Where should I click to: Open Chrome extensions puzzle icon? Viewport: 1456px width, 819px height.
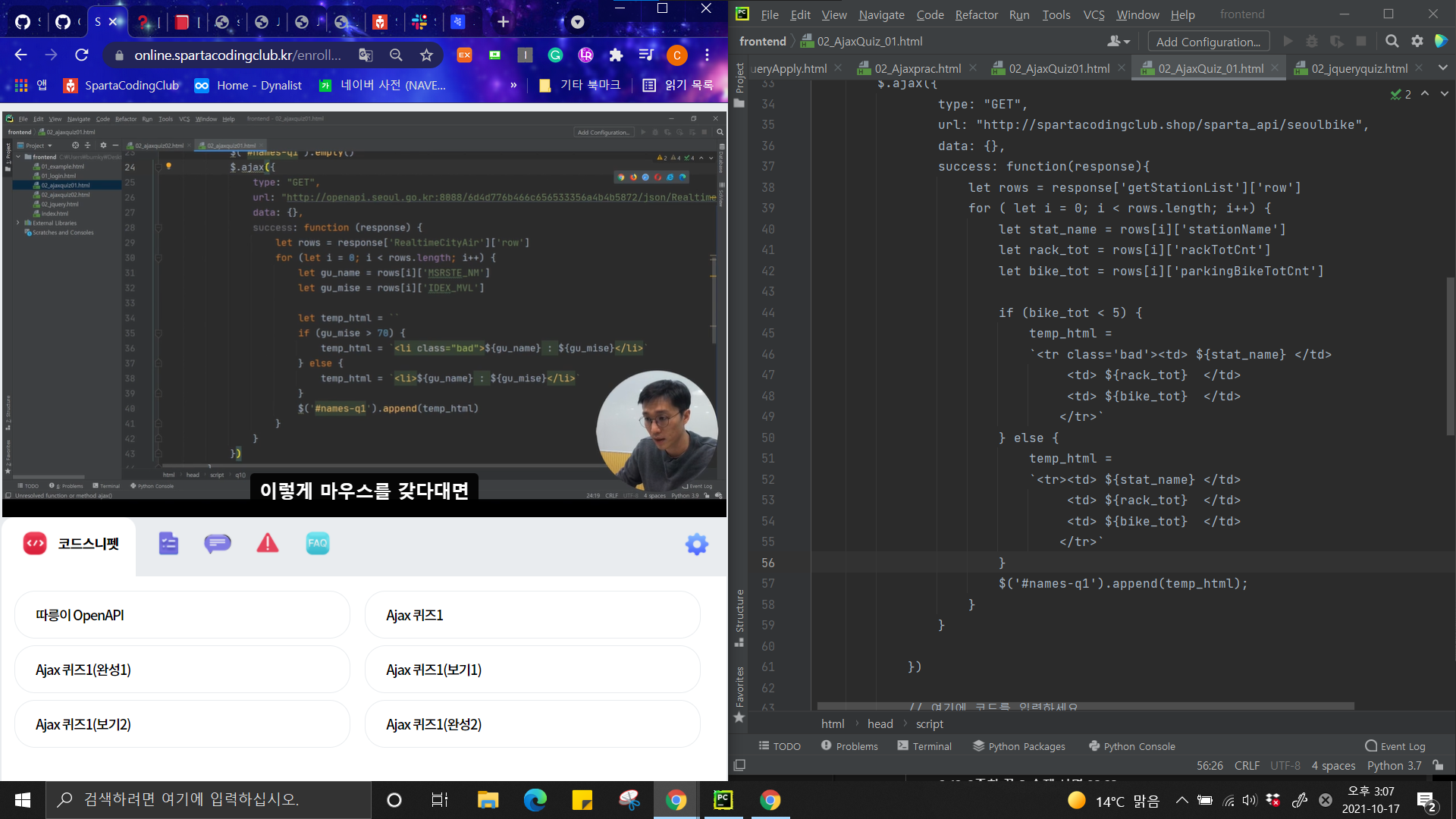tap(616, 55)
